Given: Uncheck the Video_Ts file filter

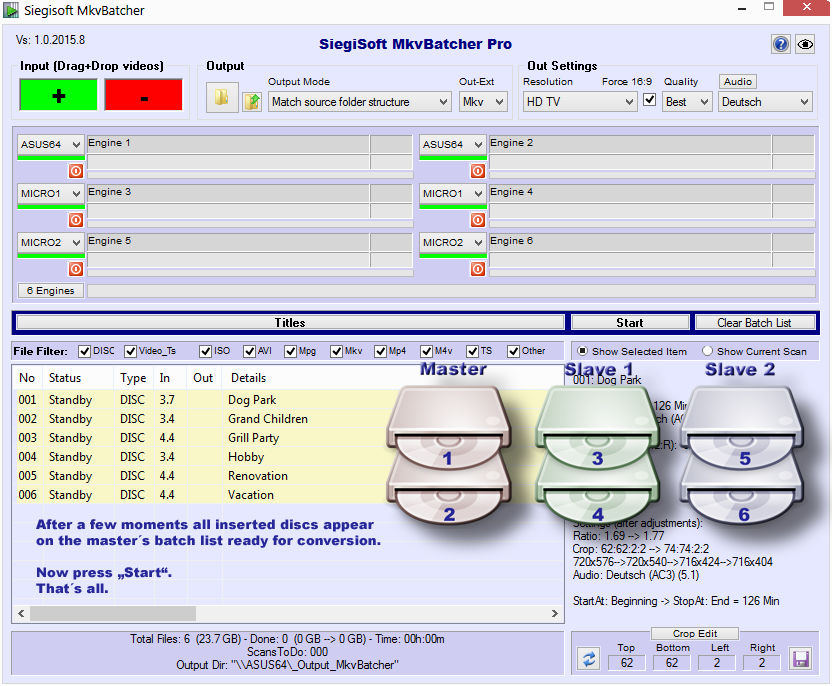Looking at the screenshot, I should click(x=130, y=351).
